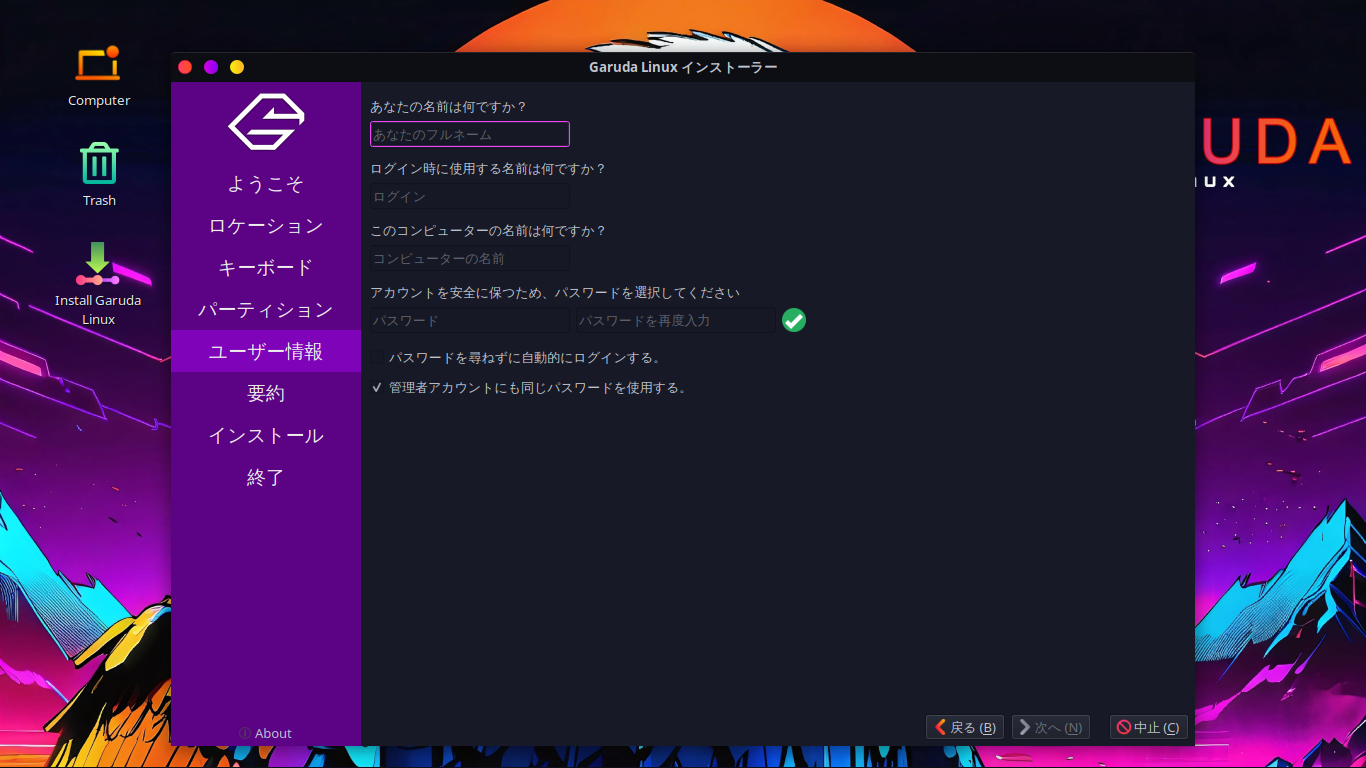
Task: Uncheck 管理者アカウントにも同じパスワードを使用する checkbox
Action: coord(377,387)
